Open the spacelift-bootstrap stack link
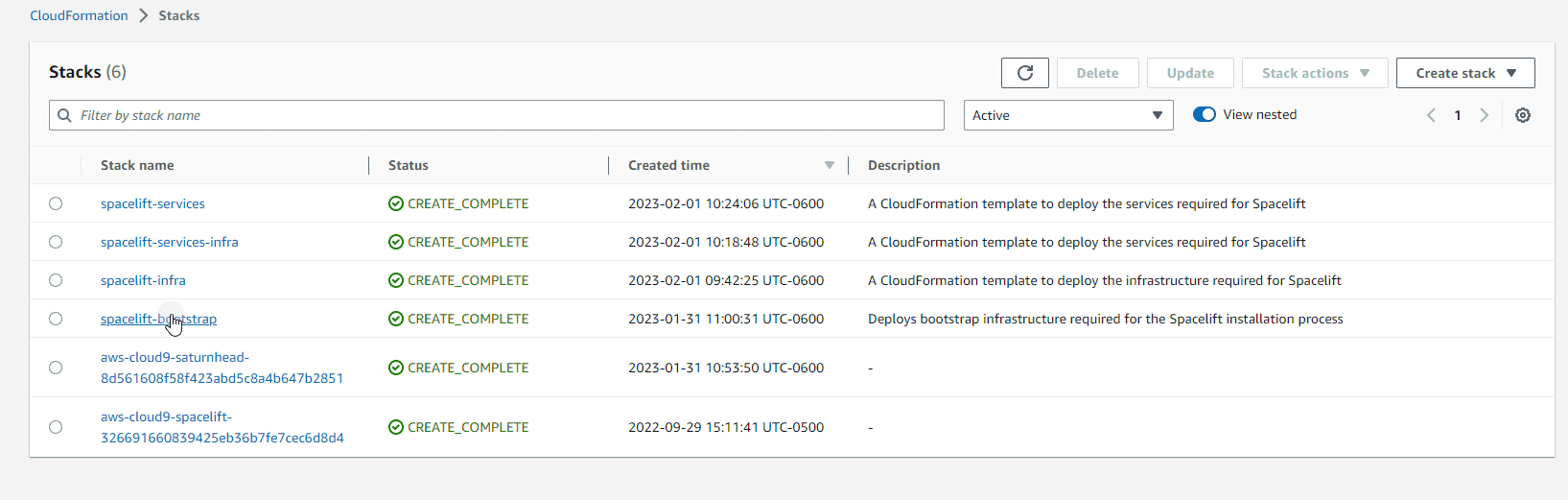 click(158, 319)
